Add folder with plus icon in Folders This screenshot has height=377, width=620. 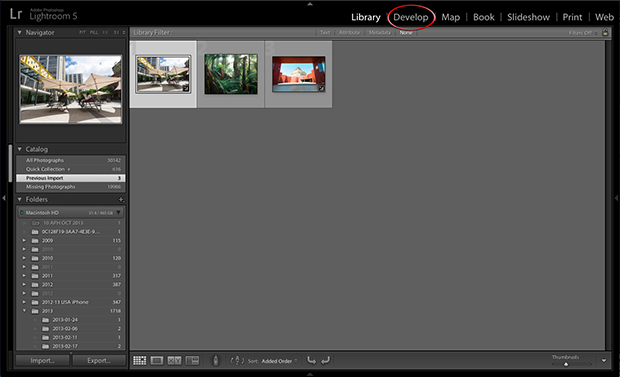[121, 199]
